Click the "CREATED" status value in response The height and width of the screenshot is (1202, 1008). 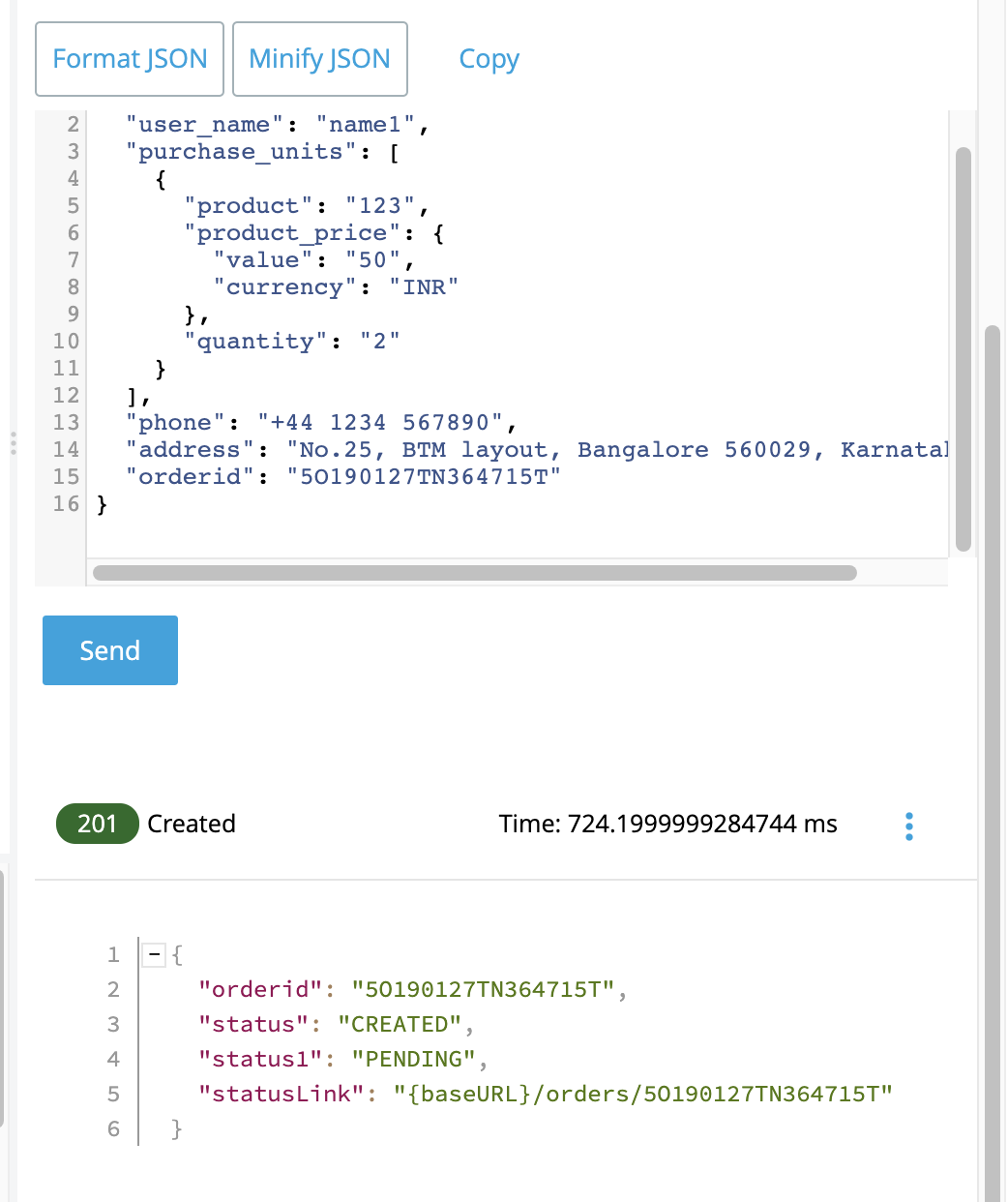[x=400, y=1025]
